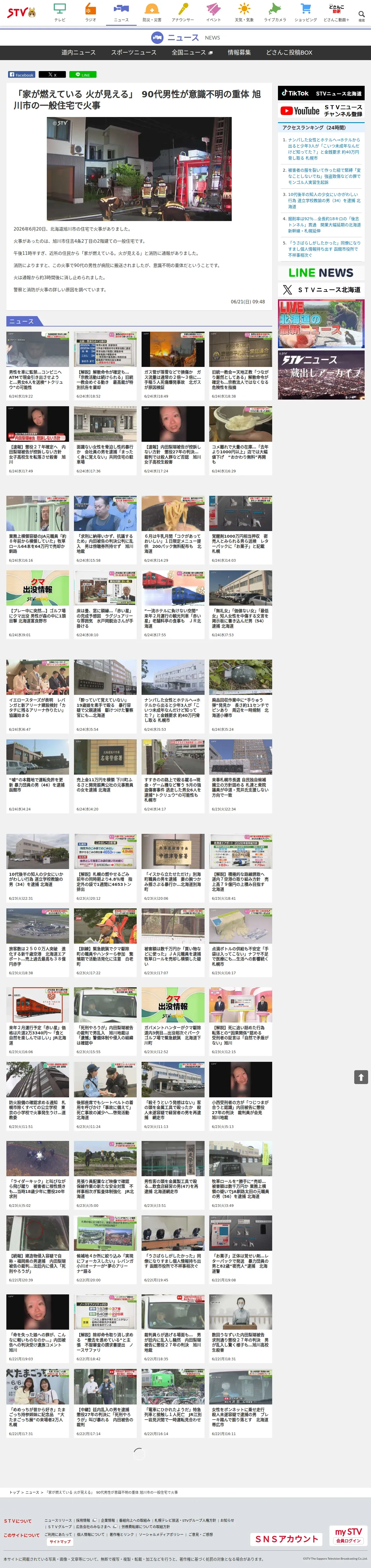Click the scroll-to-top arrow button

tap(361, 1077)
